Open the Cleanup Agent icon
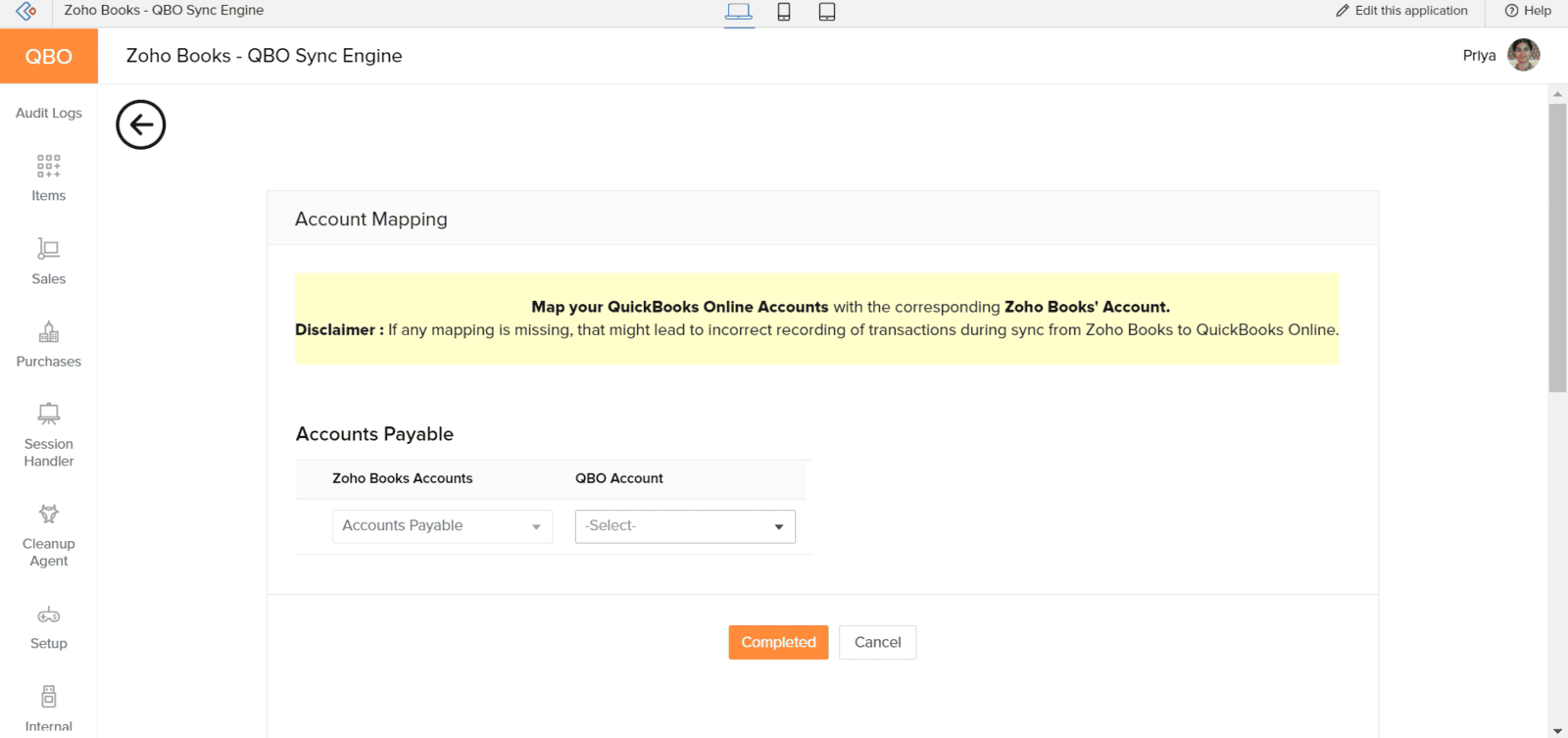 click(49, 514)
